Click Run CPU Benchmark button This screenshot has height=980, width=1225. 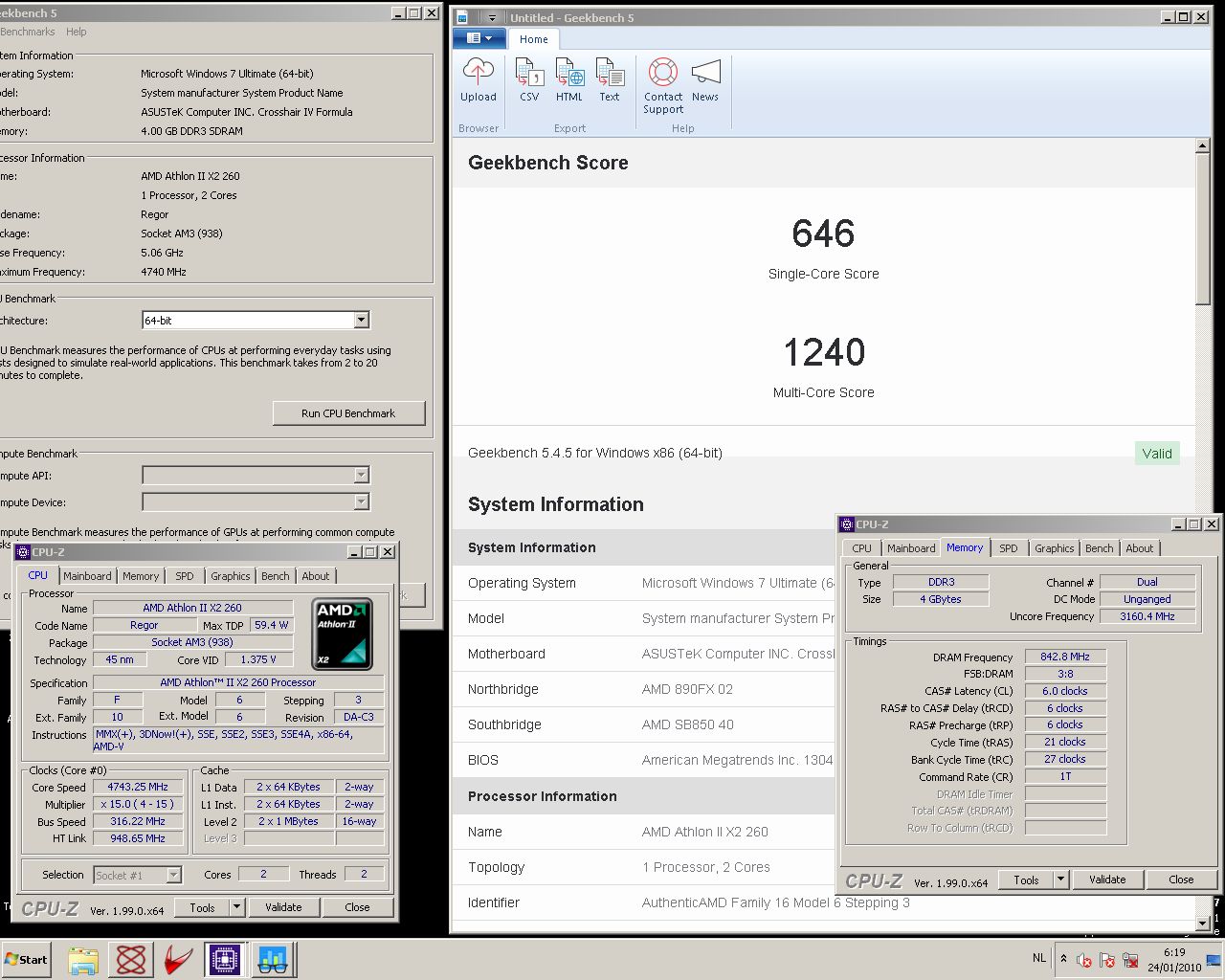(348, 413)
